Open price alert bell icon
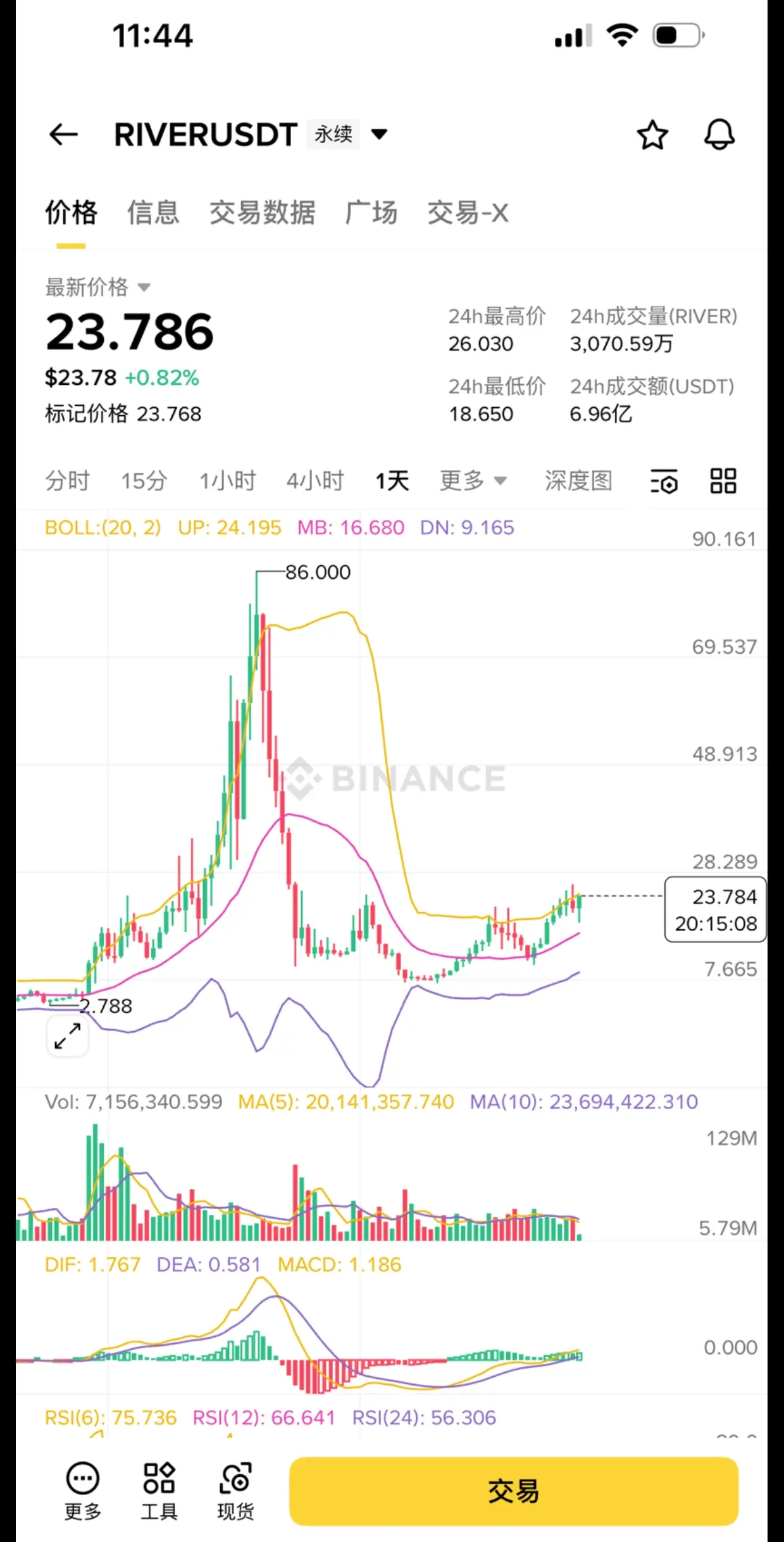This screenshot has height=1542, width=784. pyautogui.click(x=719, y=134)
